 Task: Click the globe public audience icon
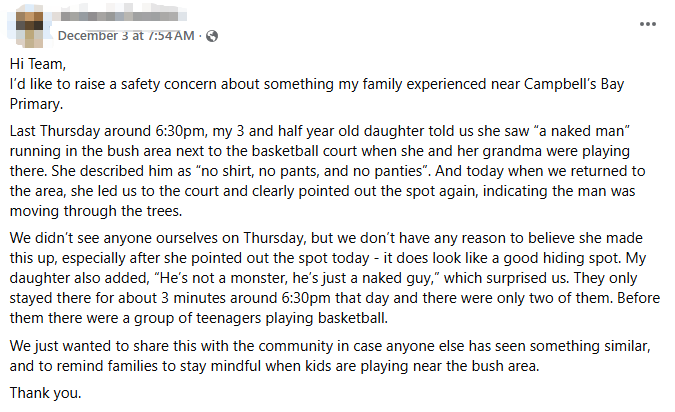pyautogui.click(x=212, y=37)
